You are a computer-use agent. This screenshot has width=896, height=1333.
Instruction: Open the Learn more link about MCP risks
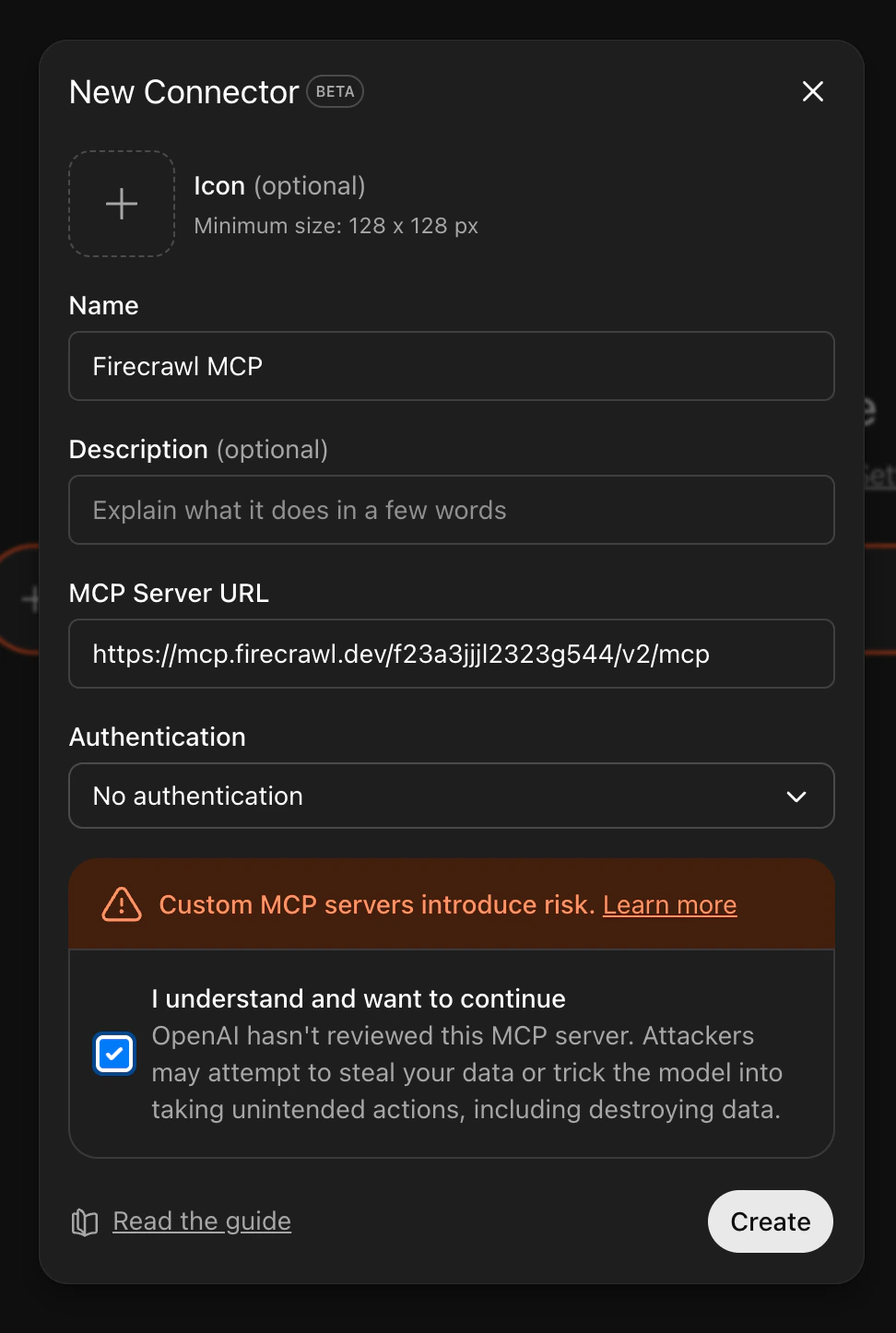pyautogui.click(x=669, y=905)
